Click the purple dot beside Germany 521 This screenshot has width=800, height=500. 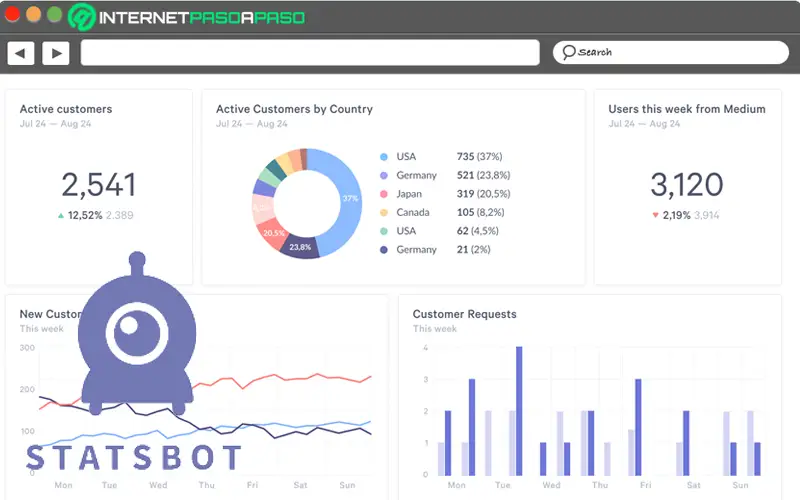click(x=384, y=176)
